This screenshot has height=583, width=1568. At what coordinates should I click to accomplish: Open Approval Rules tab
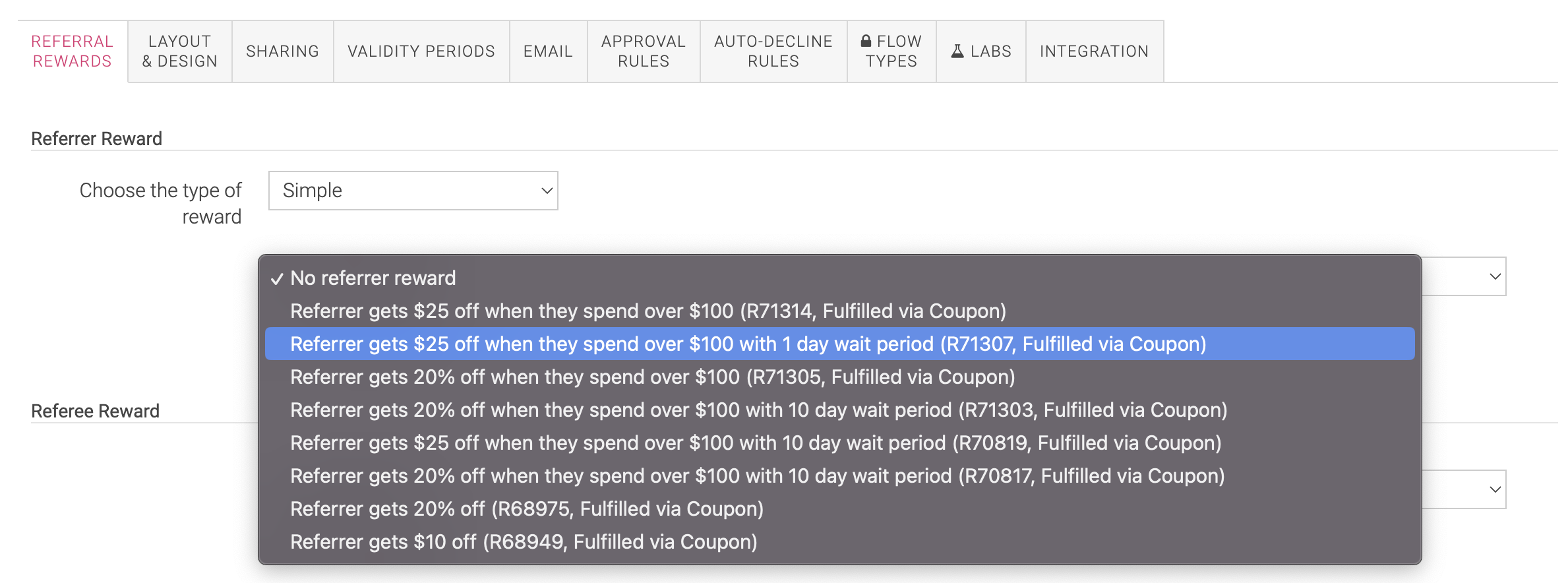[644, 51]
